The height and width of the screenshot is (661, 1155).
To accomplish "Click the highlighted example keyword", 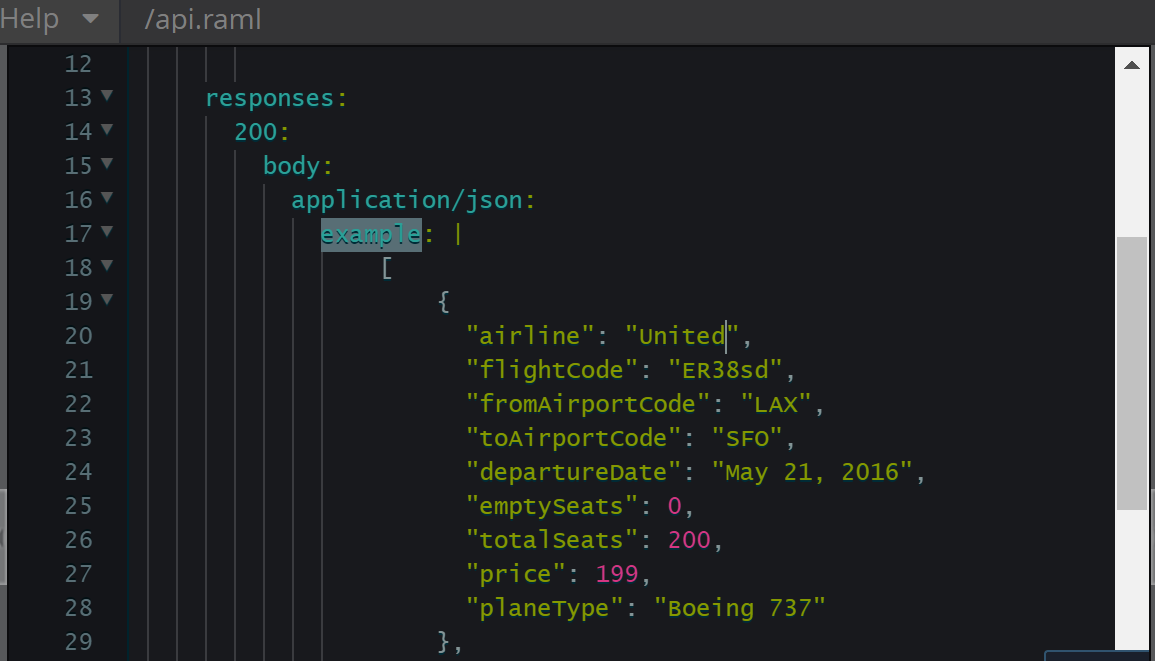I will pos(370,234).
